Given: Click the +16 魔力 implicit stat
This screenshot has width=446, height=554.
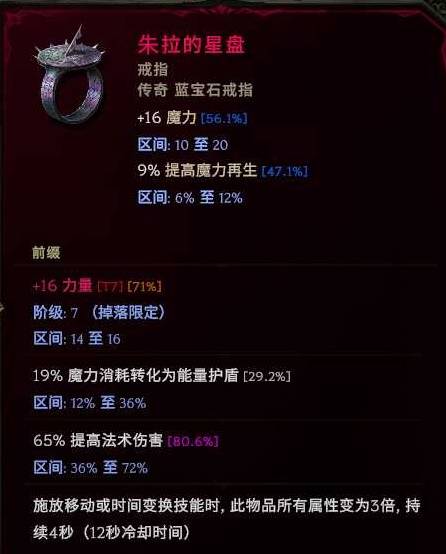Looking at the screenshot, I should coord(166,118).
